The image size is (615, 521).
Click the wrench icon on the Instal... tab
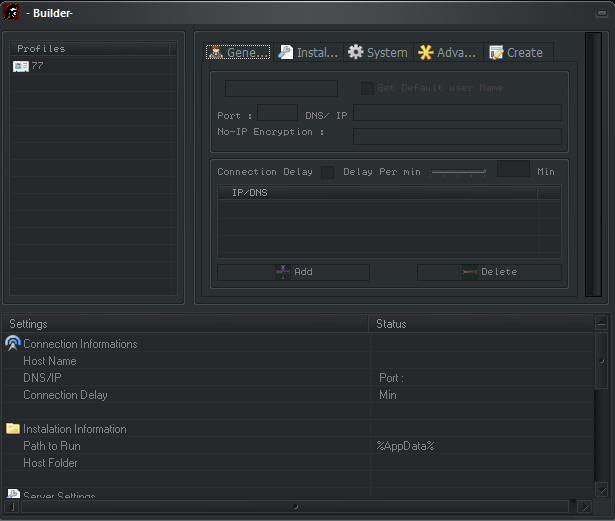click(x=286, y=52)
